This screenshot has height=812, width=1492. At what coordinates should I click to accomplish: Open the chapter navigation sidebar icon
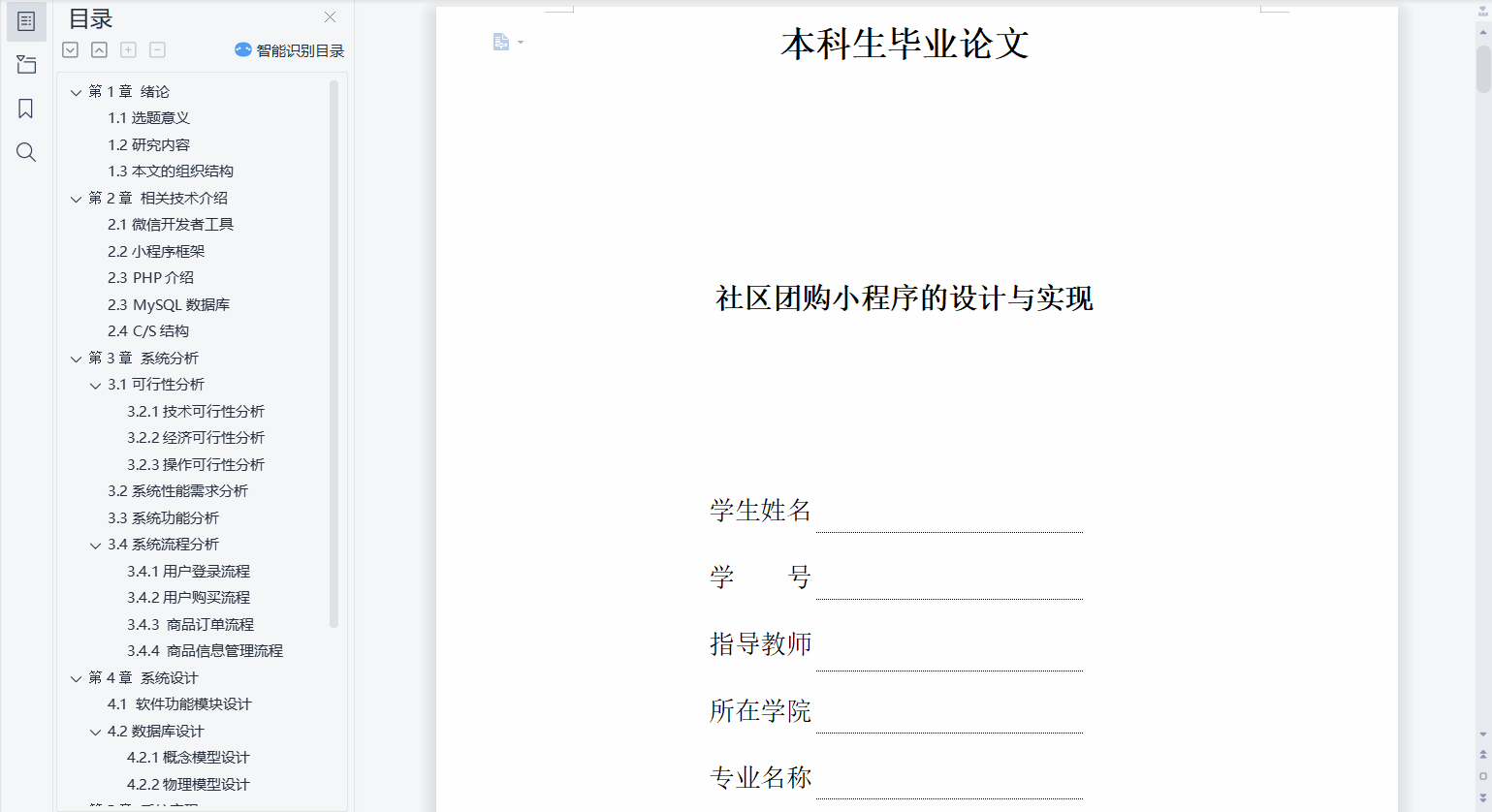point(26,65)
